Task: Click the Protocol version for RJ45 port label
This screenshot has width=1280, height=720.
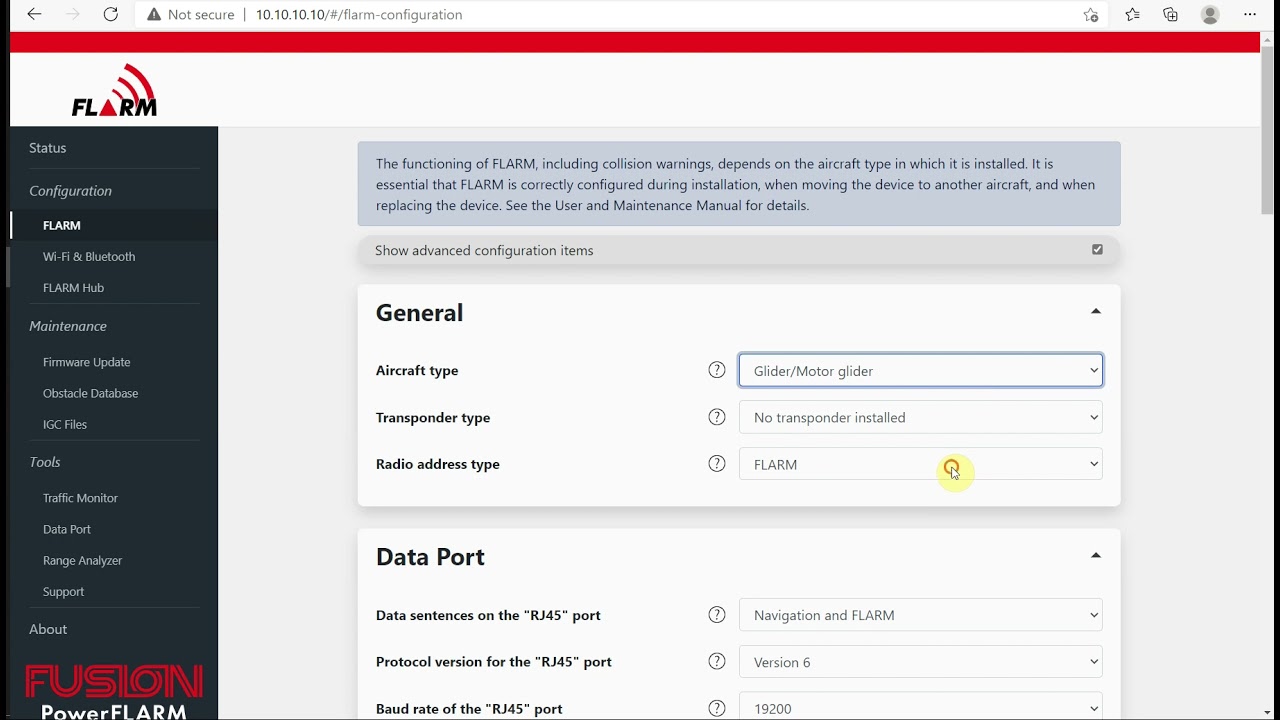Action: [494, 661]
